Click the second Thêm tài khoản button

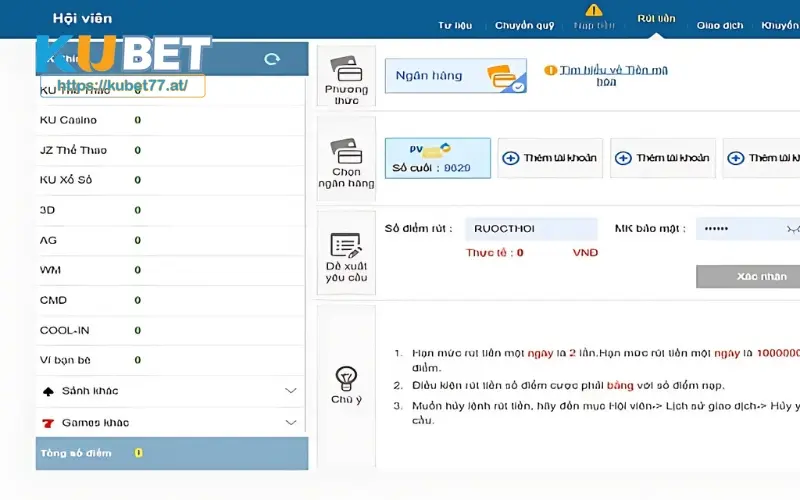click(663, 158)
